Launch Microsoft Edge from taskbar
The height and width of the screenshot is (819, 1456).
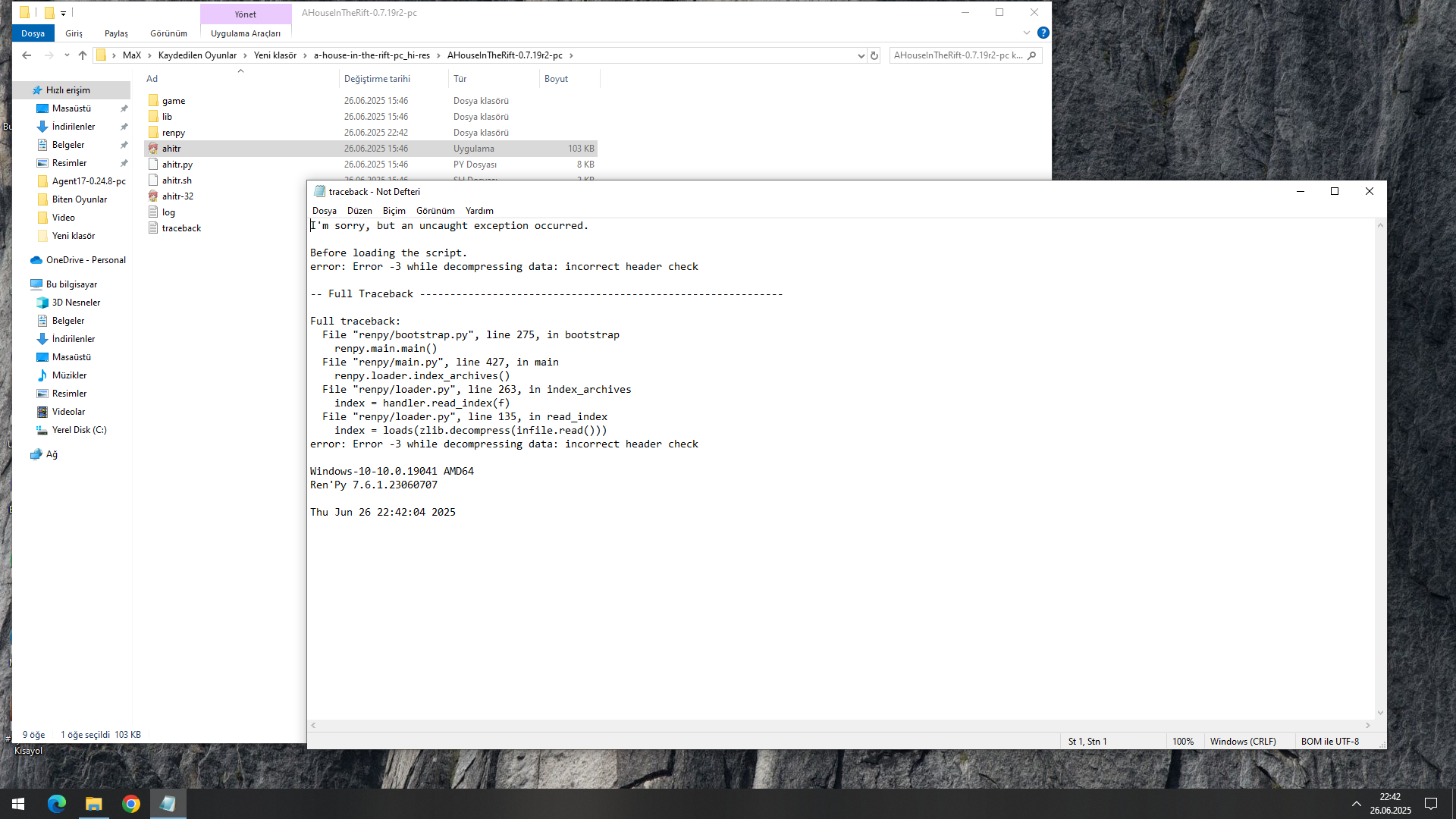coord(57,804)
